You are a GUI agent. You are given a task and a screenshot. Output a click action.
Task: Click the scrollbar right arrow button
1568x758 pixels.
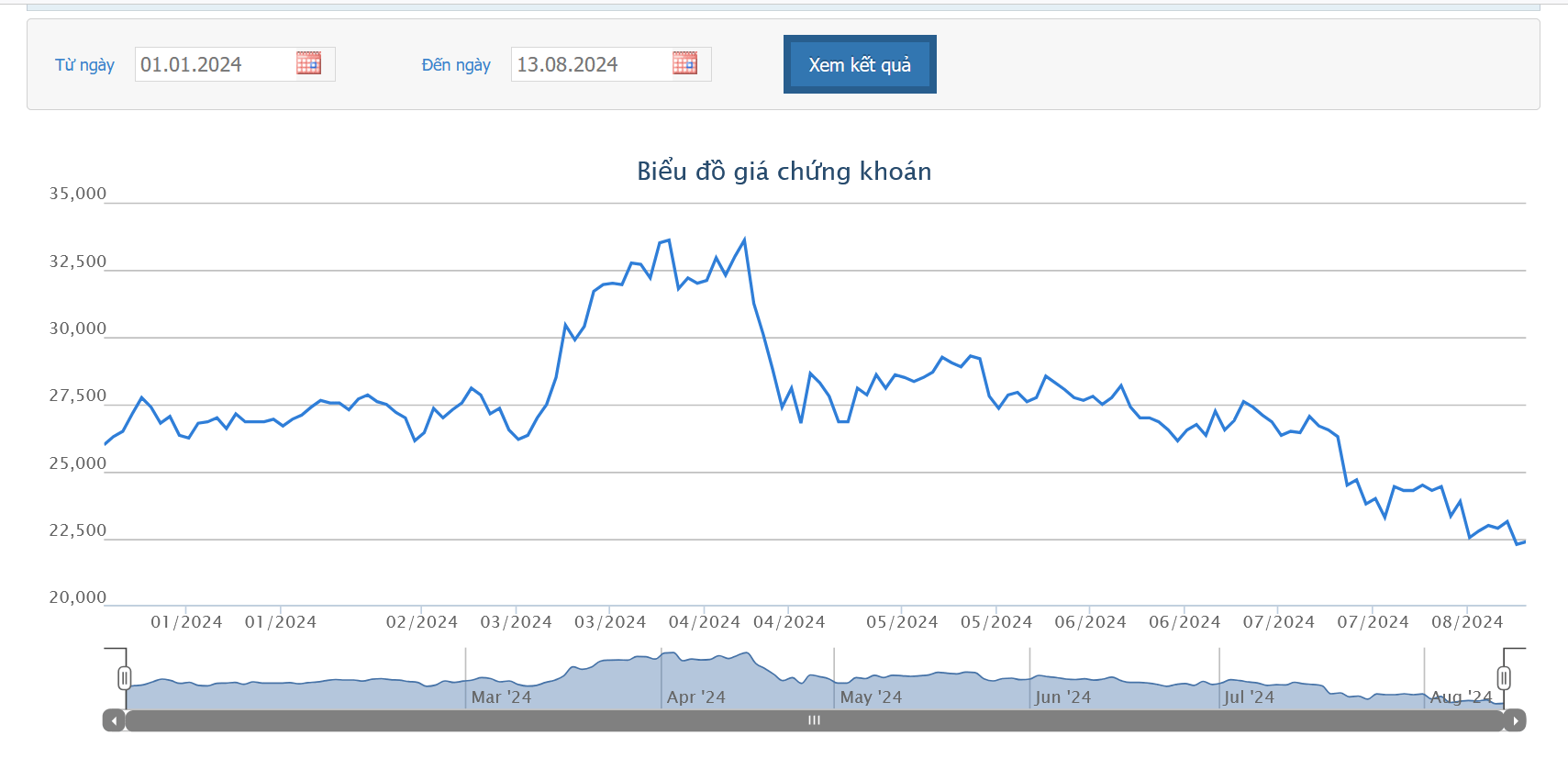(1515, 720)
